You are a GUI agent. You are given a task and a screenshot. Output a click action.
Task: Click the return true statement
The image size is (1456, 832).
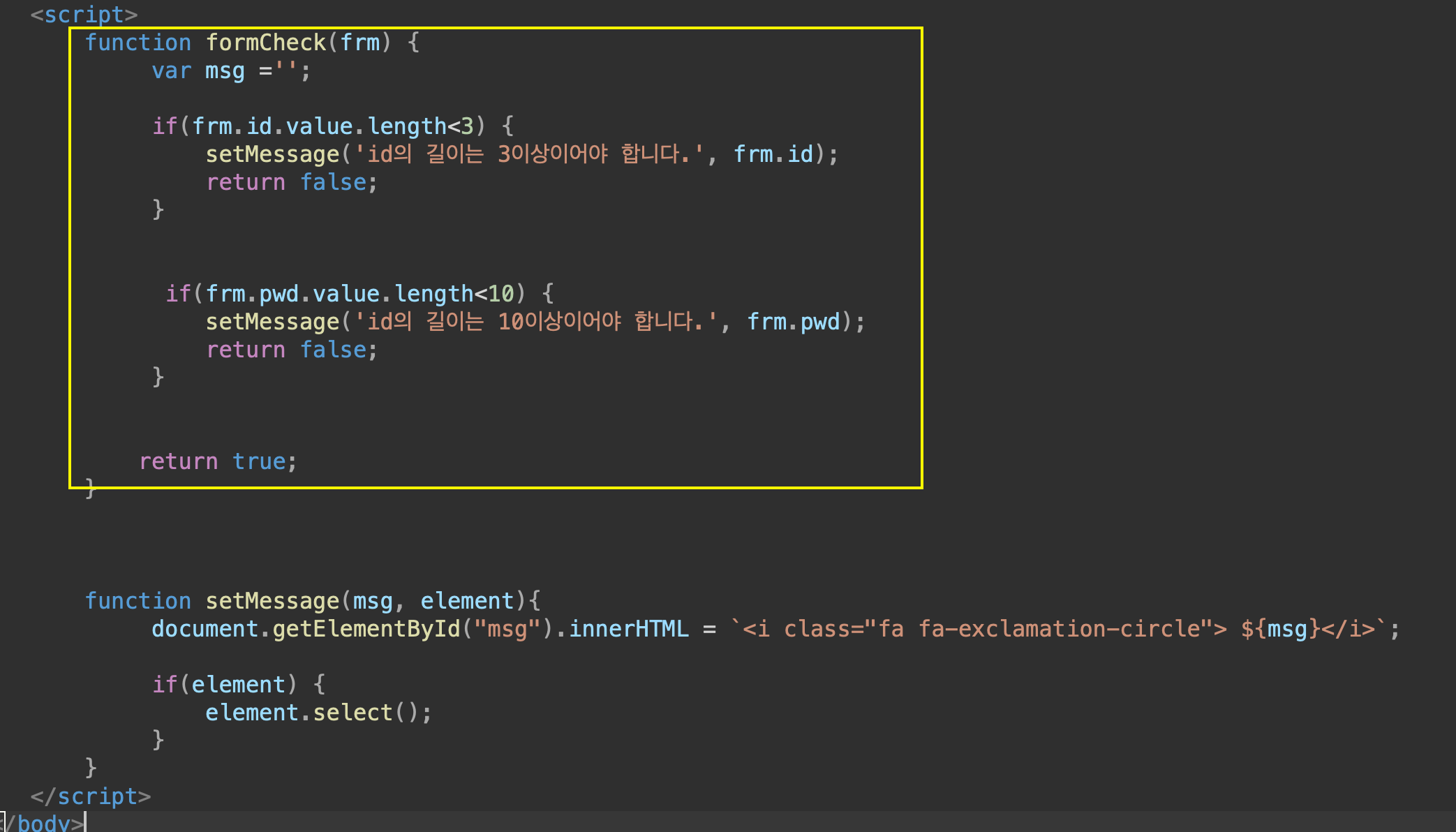(x=218, y=461)
